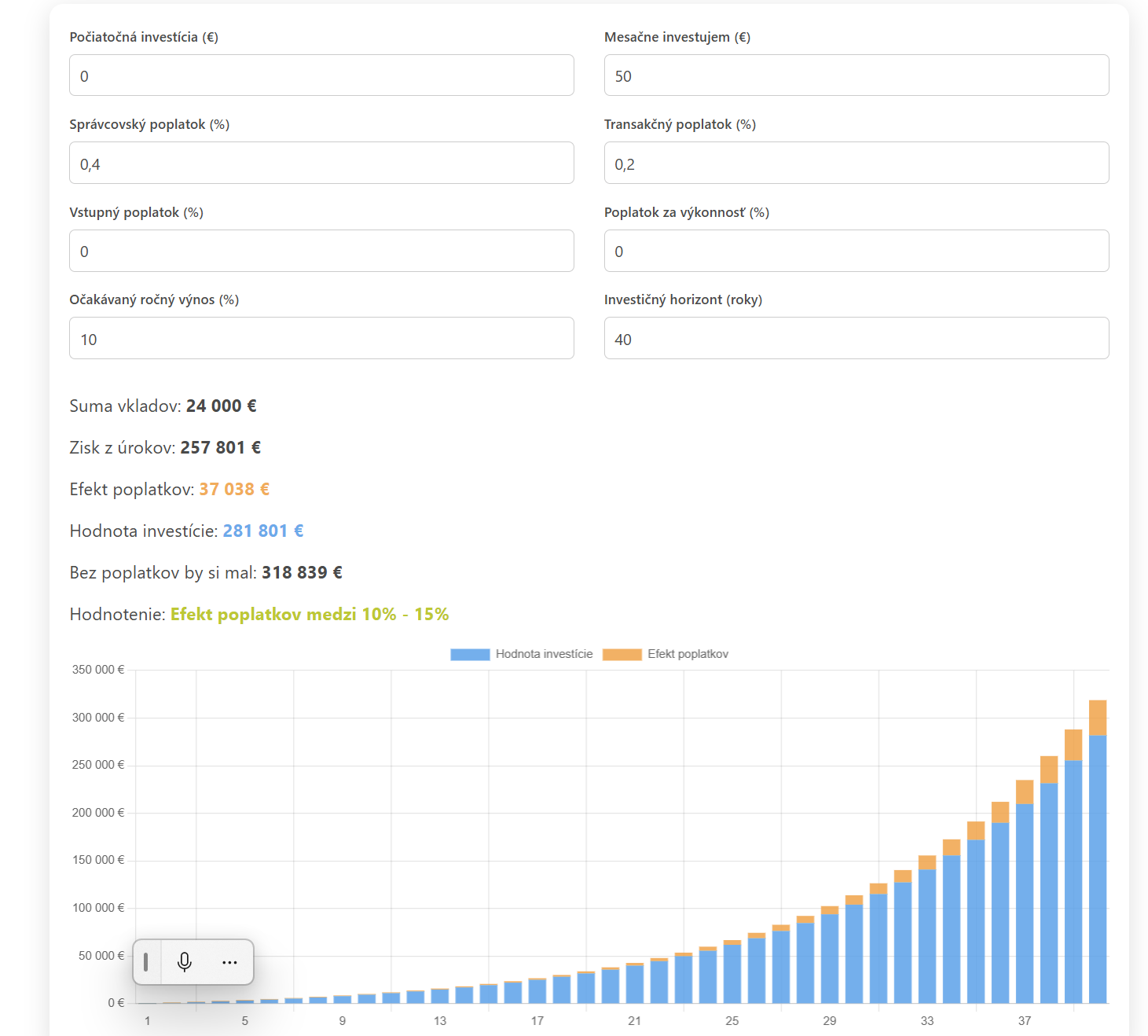1148x1036 pixels.
Task: Click the blue Hodnota investície legend swatch
Action: [x=470, y=655]
